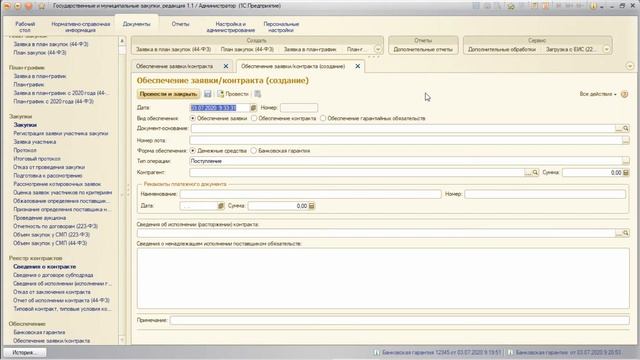
Task: Click Дополнительные отчеты link
Action: point(423,49)
